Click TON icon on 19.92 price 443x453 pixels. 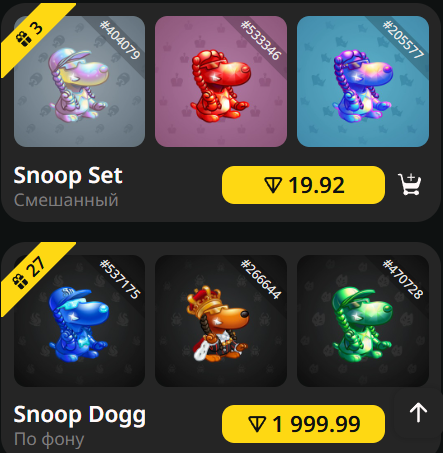273,185
